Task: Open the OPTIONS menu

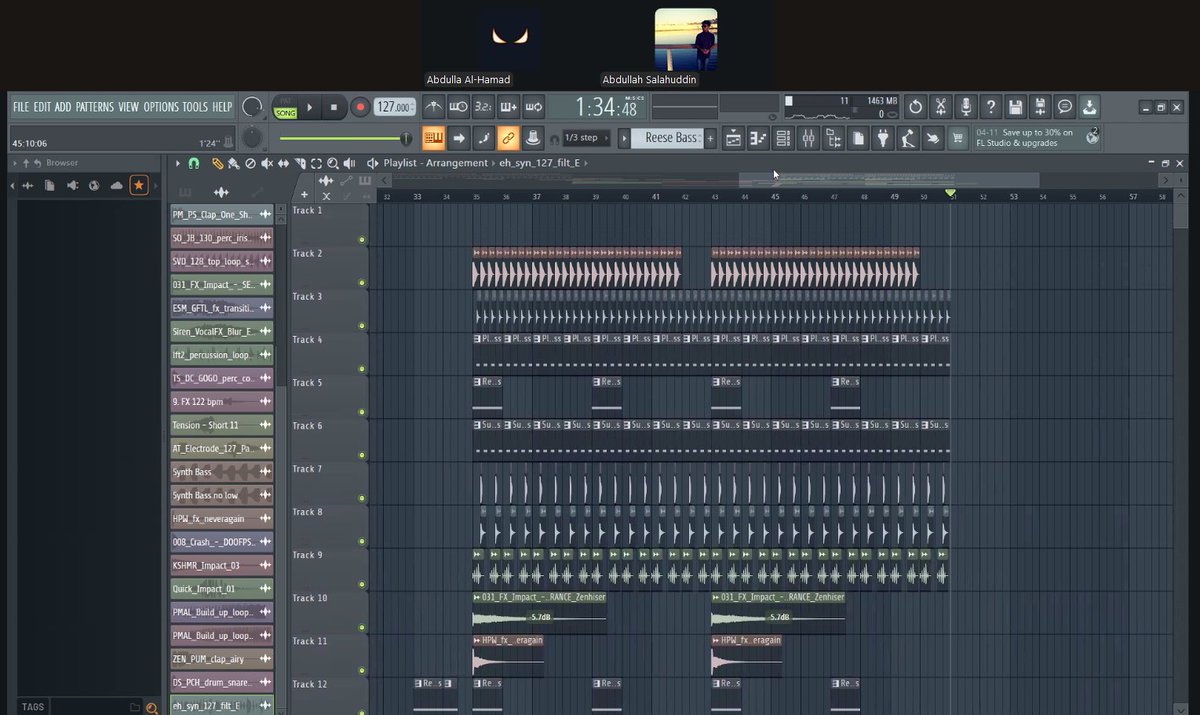Action: point(161,107)
